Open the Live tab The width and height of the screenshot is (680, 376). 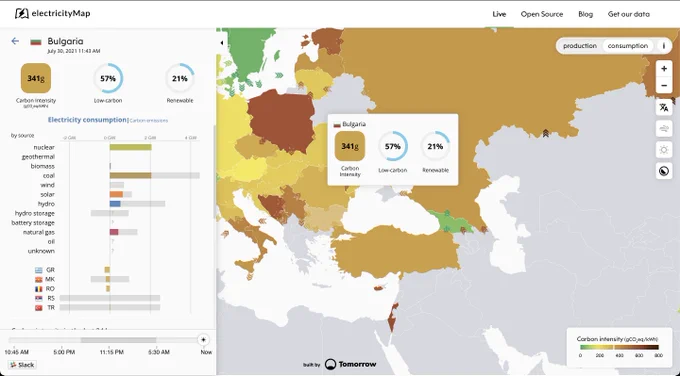pyautogui.click(x=499, y=14)
